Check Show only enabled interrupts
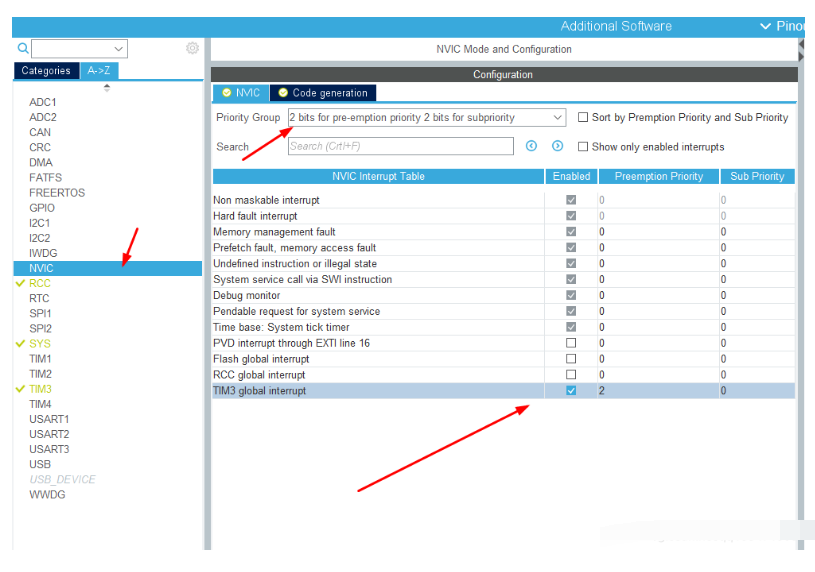This screenshot has height=572, width=815. 583,147
